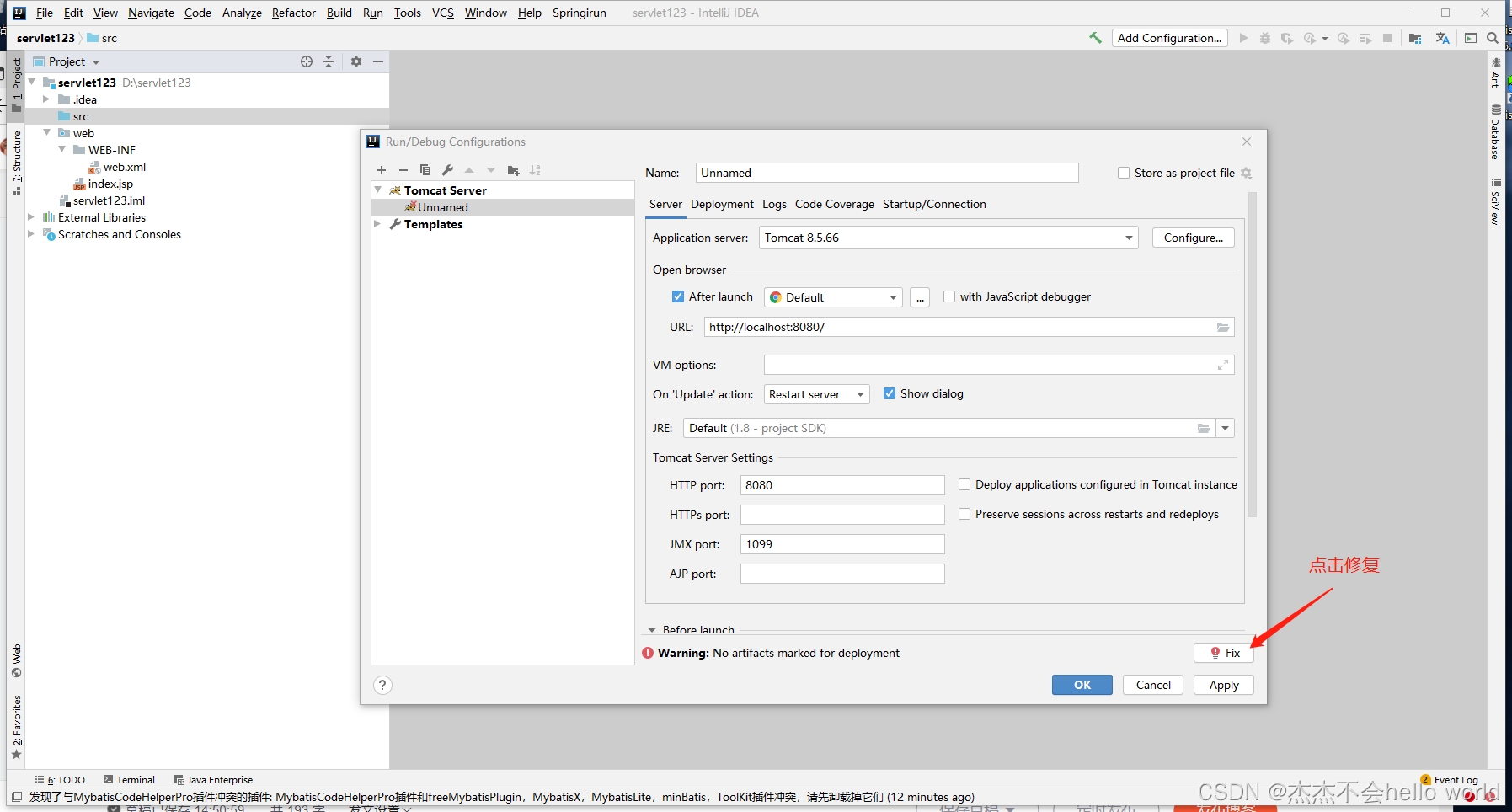The width and height of the screenshot is (1512, 812).
Task: Click sort configurations icon in dialog toolbar
Action: pos(535,170)
